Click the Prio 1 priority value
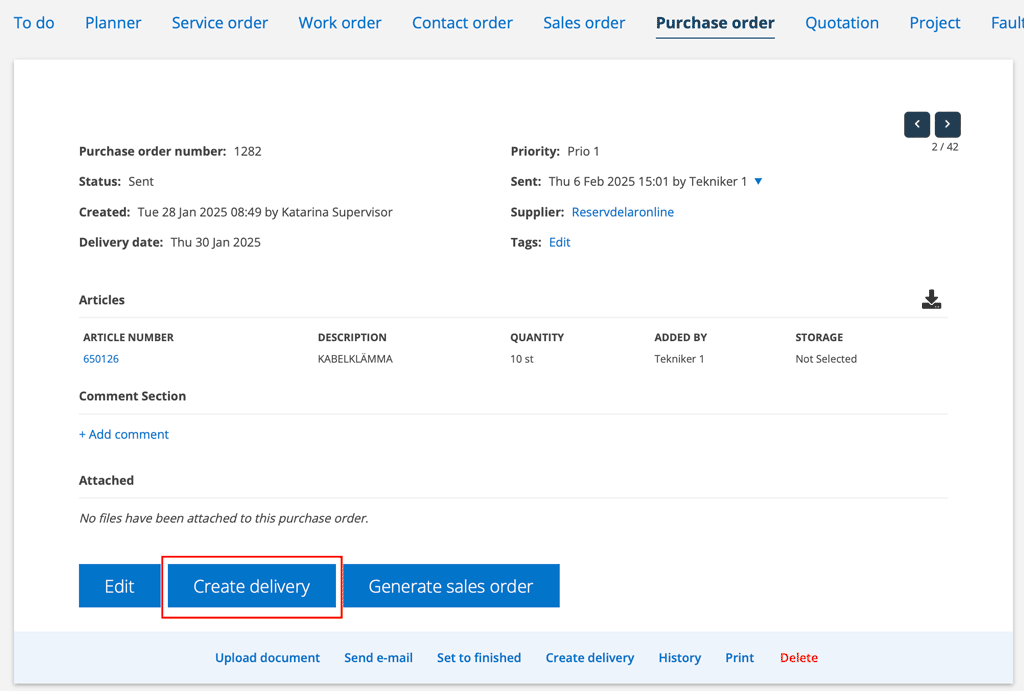The width and height of the screenshot is (1024, 691). coord(583,152)
